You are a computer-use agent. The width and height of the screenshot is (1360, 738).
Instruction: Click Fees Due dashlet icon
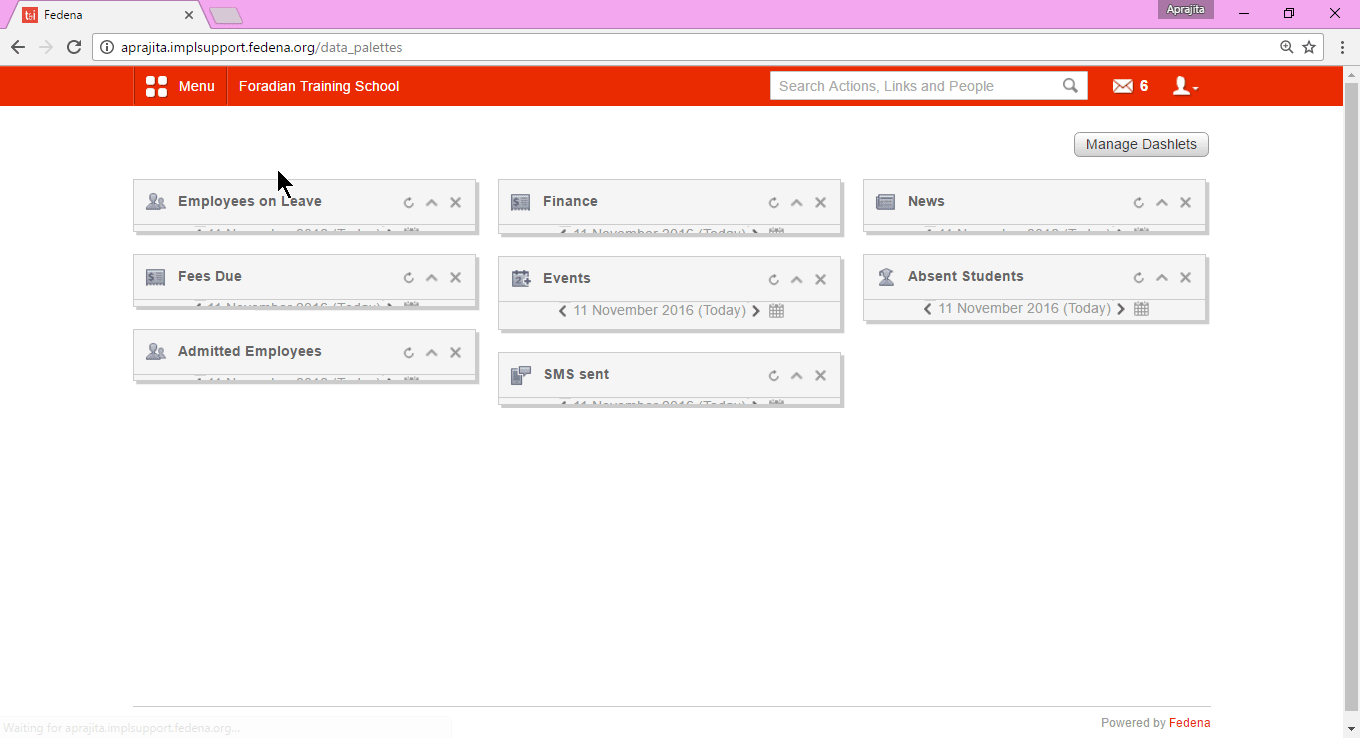(x=155, y=277)
